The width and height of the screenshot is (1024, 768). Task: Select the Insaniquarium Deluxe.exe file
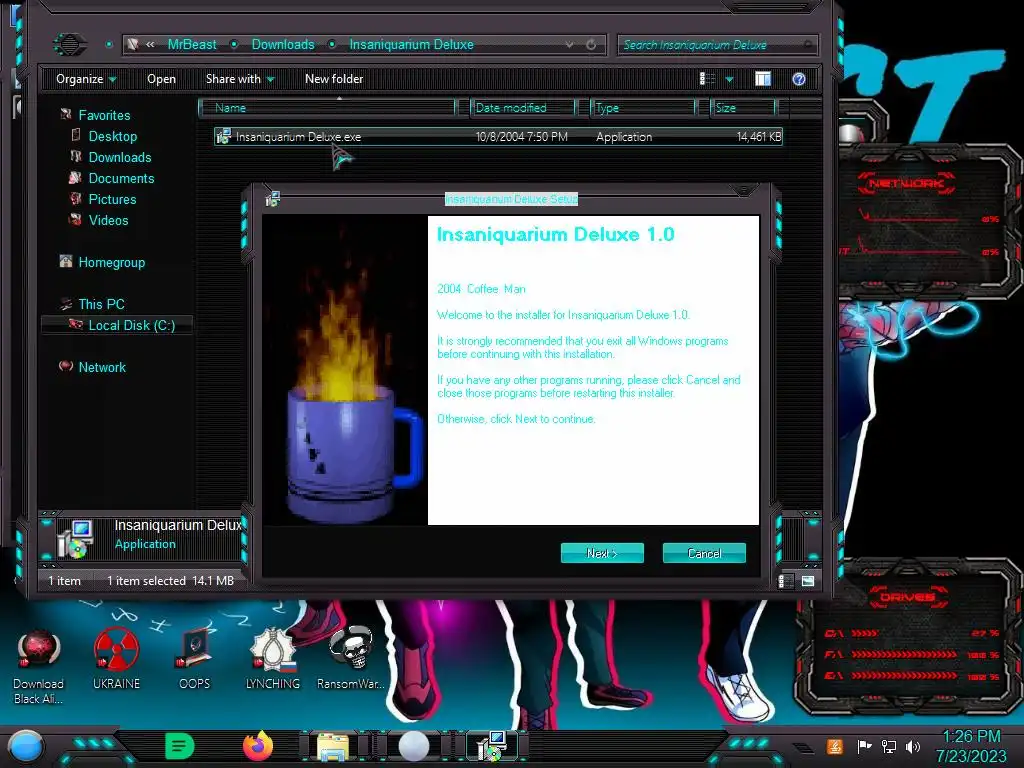(x=498, y=136)
